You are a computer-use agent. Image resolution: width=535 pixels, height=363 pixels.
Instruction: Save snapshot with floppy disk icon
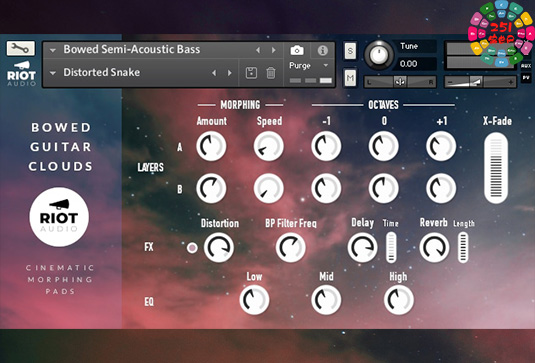[251, 73]
